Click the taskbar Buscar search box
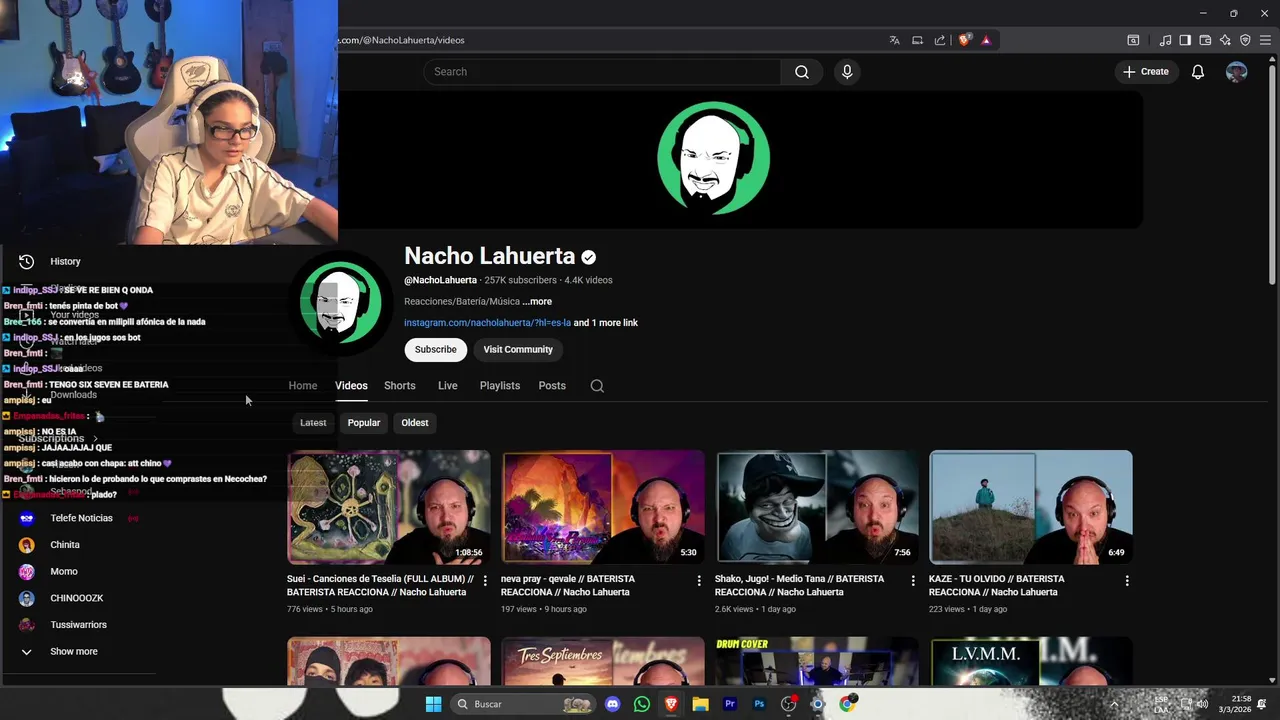This screenshot has height=720, width=1280. click(x=523, y=704)
